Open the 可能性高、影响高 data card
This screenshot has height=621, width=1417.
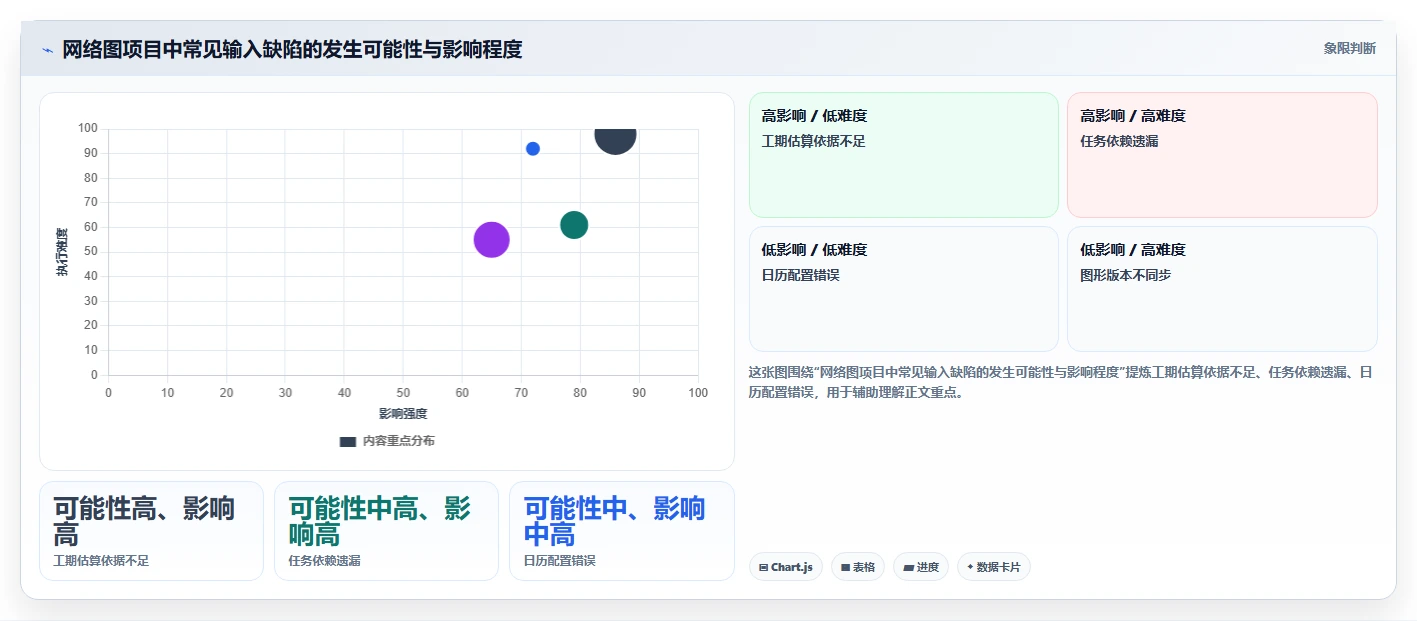[x=151, y=531]
